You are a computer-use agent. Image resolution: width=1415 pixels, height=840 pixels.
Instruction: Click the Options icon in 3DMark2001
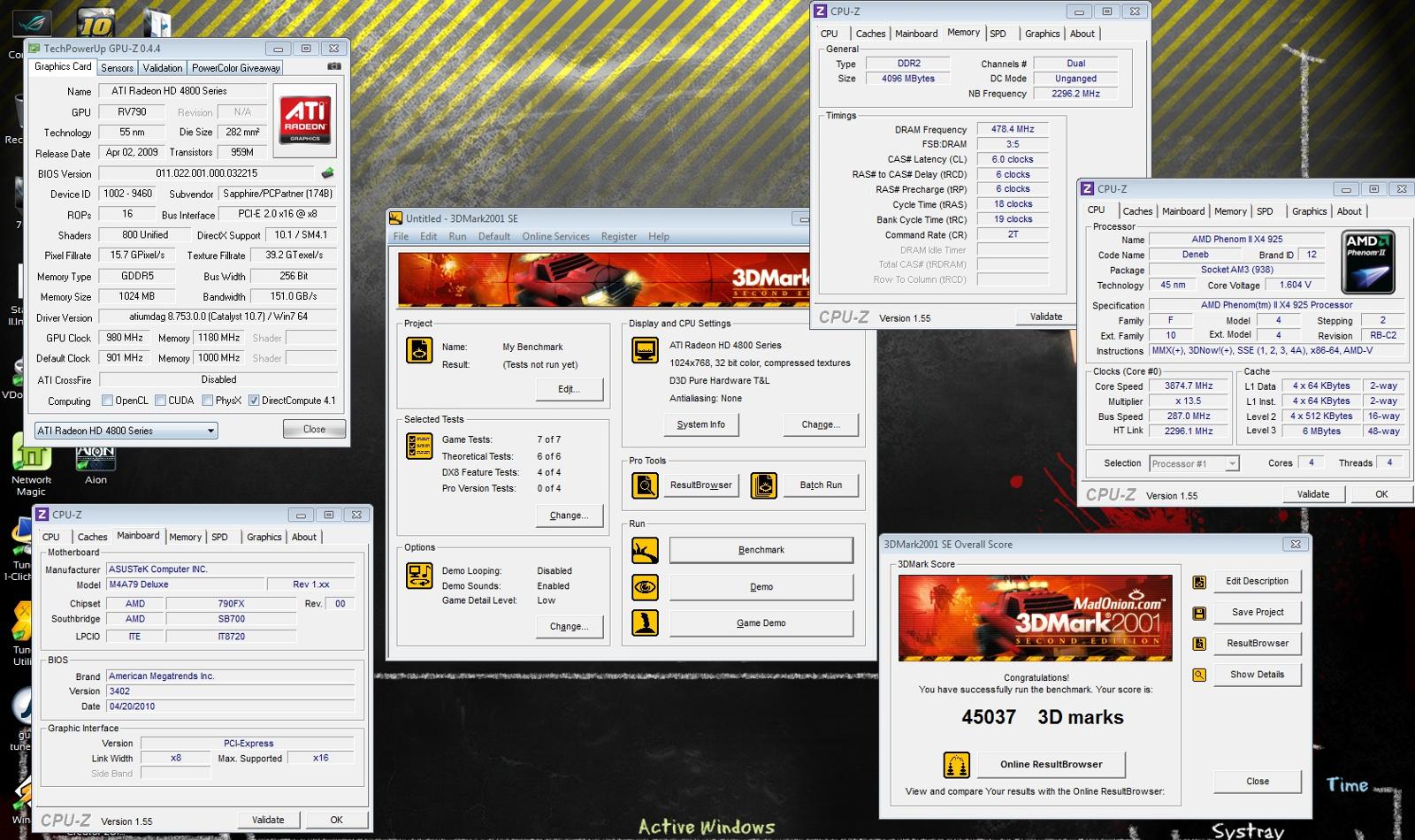[x=419, y=576]
